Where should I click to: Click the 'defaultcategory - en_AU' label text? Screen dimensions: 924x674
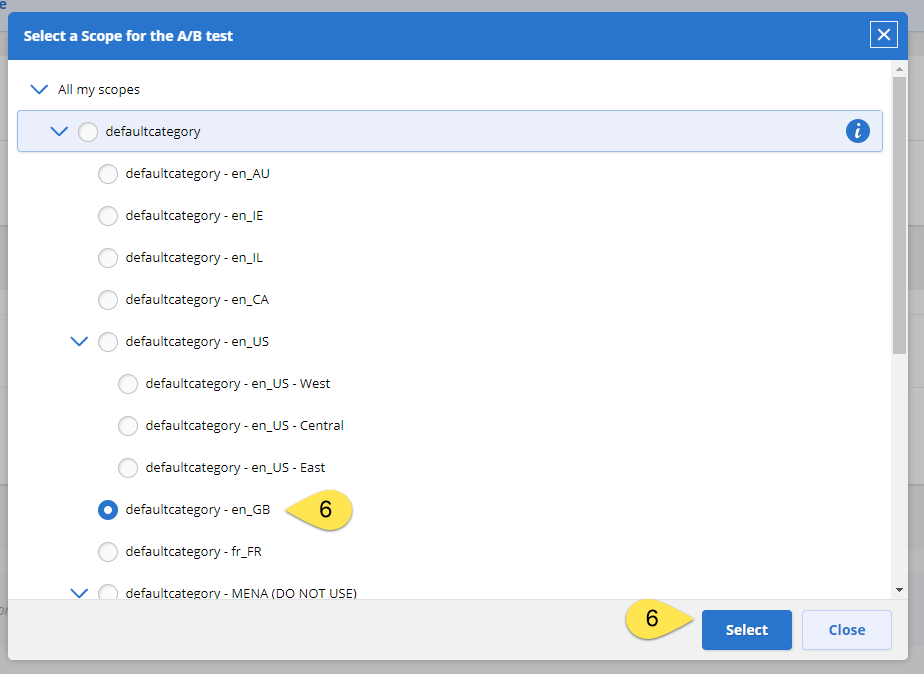click(198, 174)
